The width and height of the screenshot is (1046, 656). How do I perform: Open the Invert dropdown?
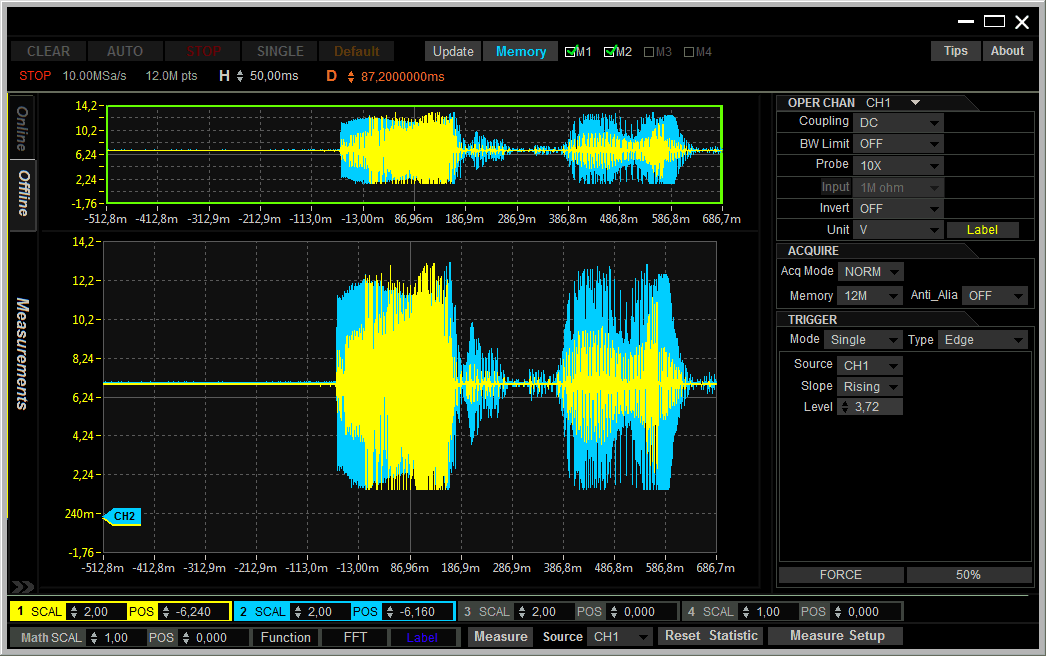tap(899, 209)
